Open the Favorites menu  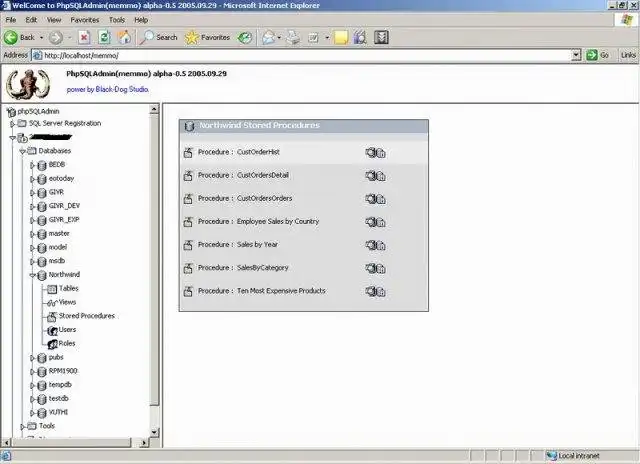point(85,20)
